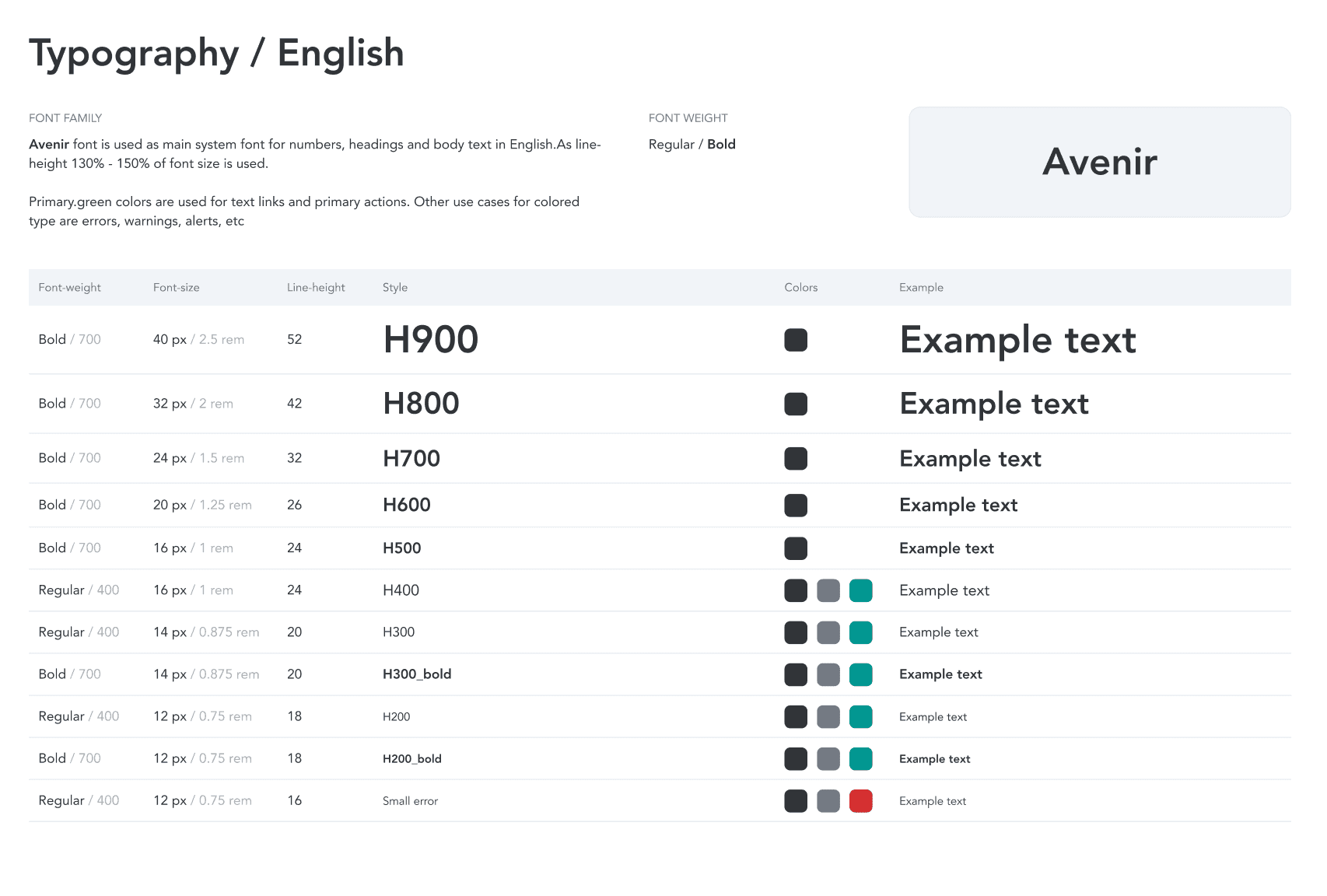Click the "Example text" sample in the H900 row
Image resolution: width=1327 pixels, height=896 pixels.
point(1018,341)
